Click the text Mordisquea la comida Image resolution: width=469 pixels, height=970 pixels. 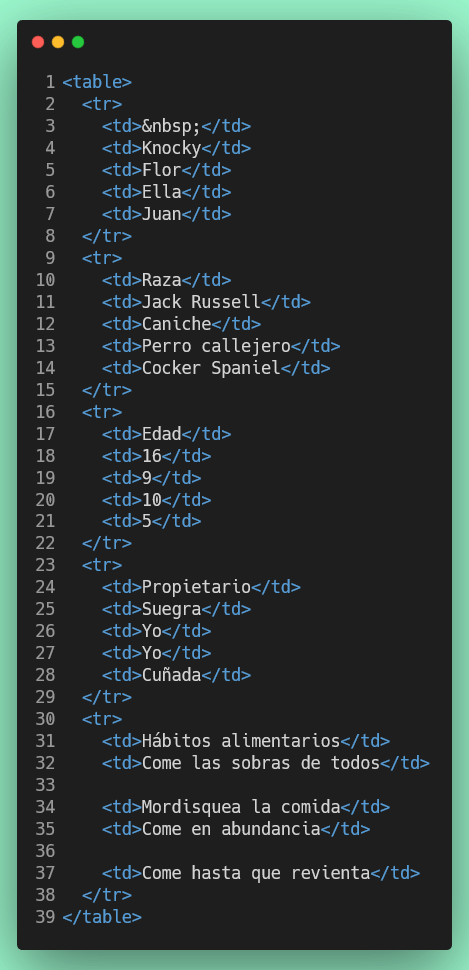pyautogui.click(x=241, y=807)
